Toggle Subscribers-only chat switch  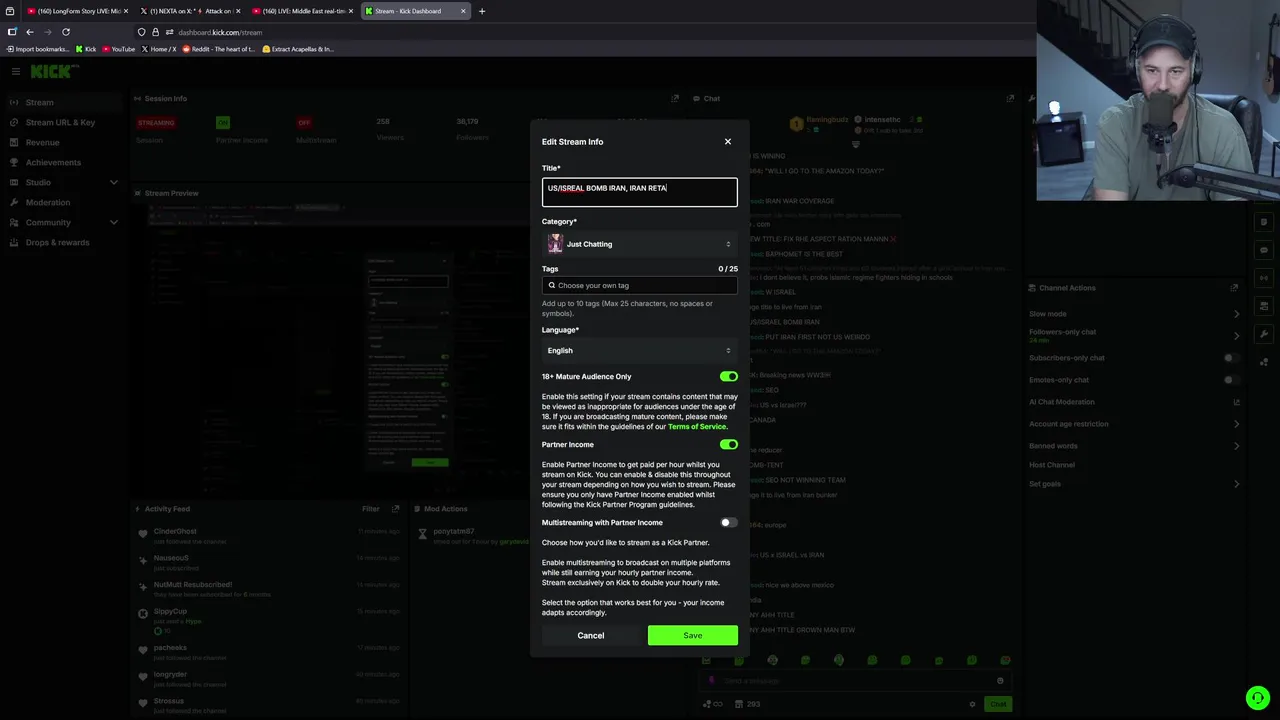click(1231, 358)
